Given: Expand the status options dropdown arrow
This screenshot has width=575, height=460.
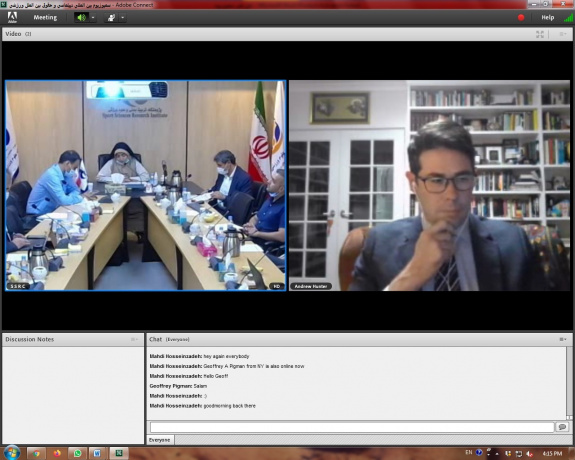Looking at the screenshot, I should (122, 17).
